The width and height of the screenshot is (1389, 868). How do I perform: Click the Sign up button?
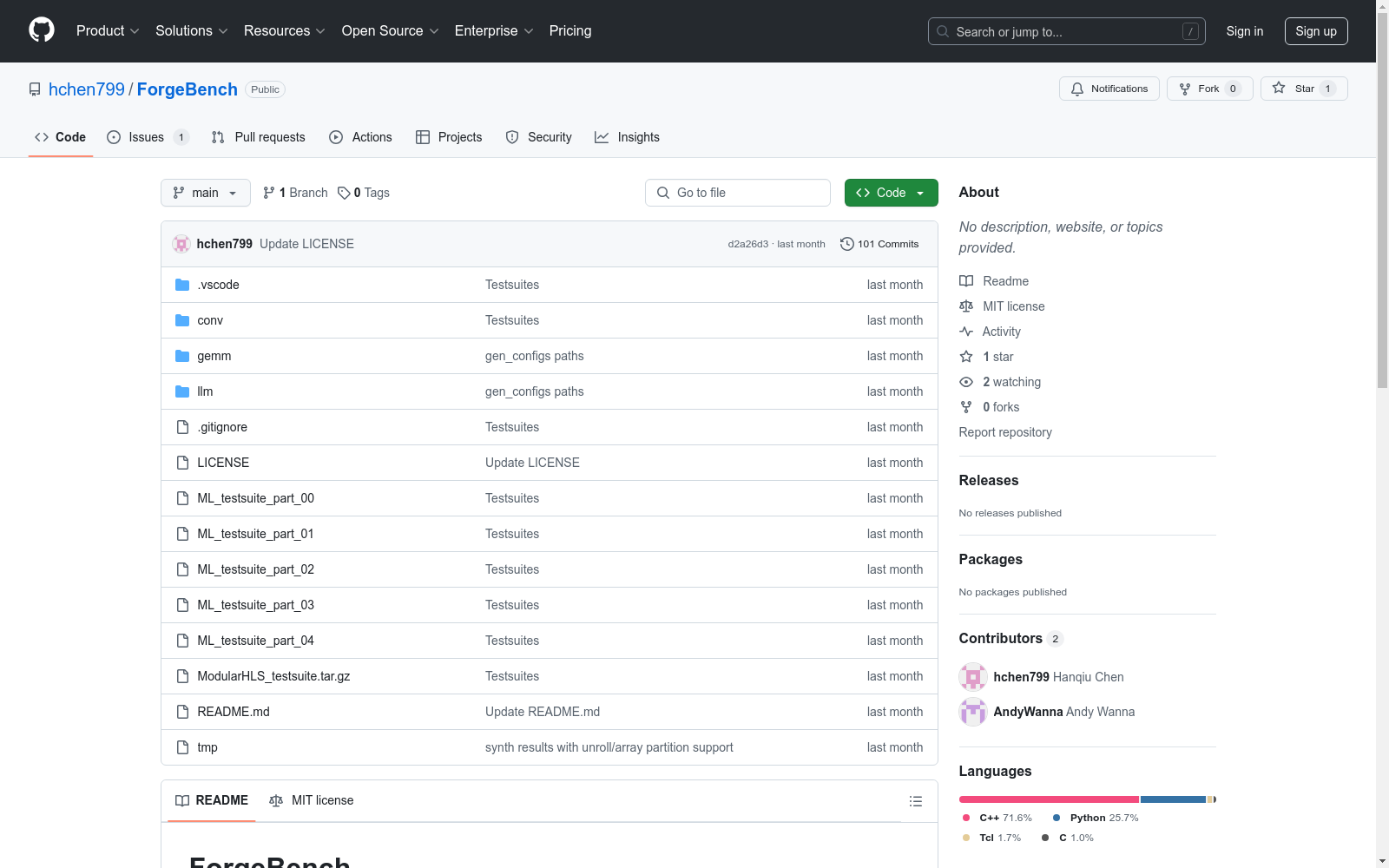click(x=1316, y=31)
